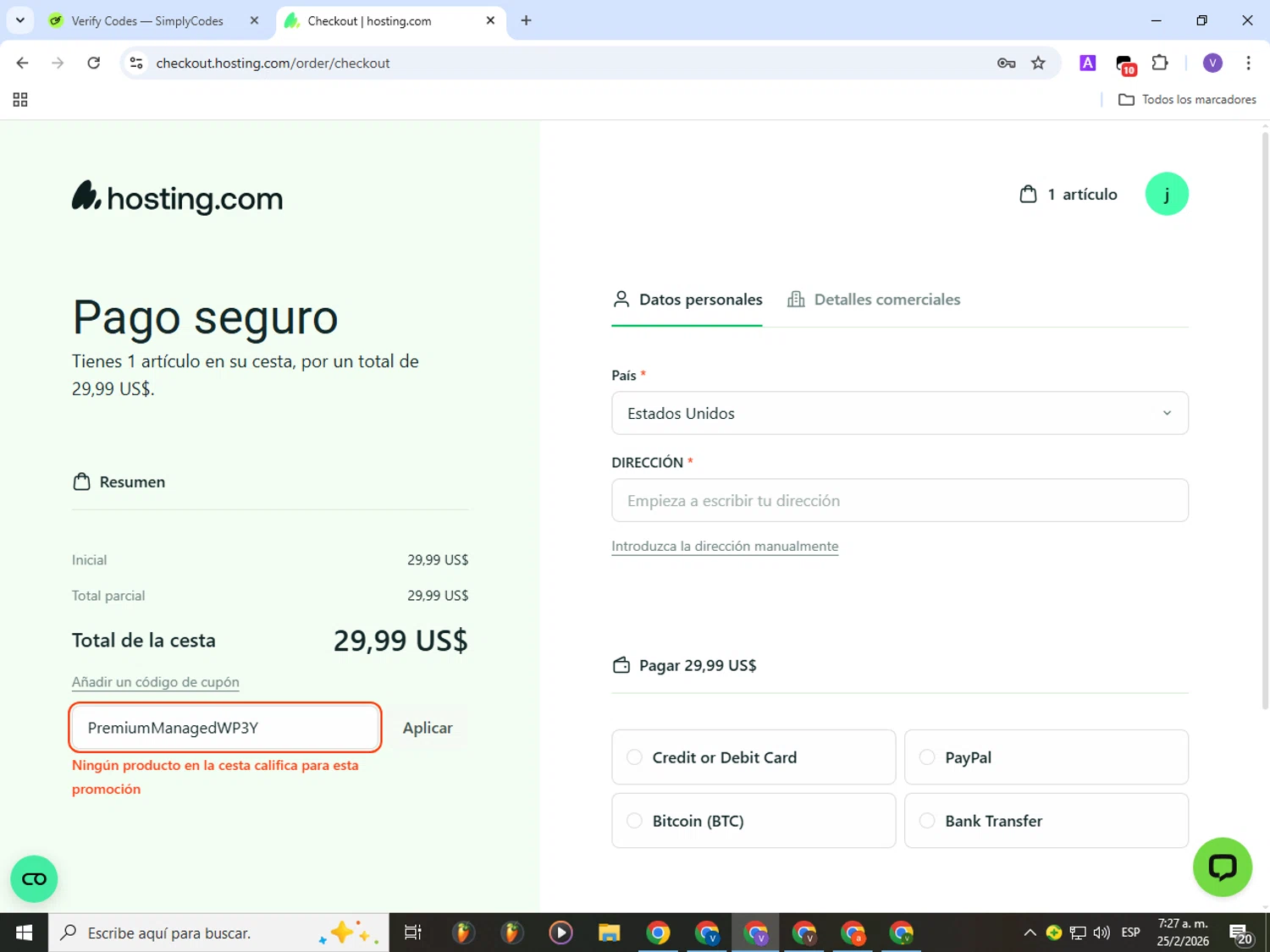Click the Resumen heading
The image size is (1270, 952).
pos(132,482)
